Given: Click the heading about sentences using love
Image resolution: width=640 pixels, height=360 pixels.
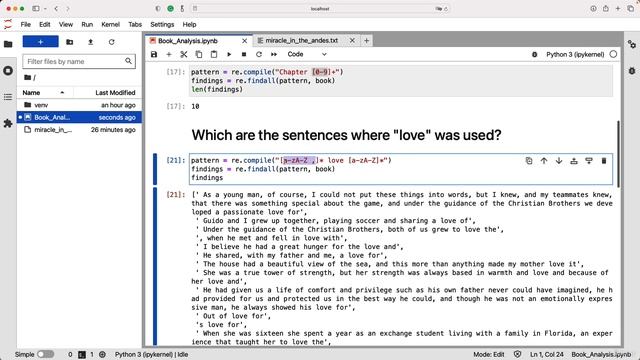Looking at the screenshot, I should pyautogui.click(x=346, y=135).
